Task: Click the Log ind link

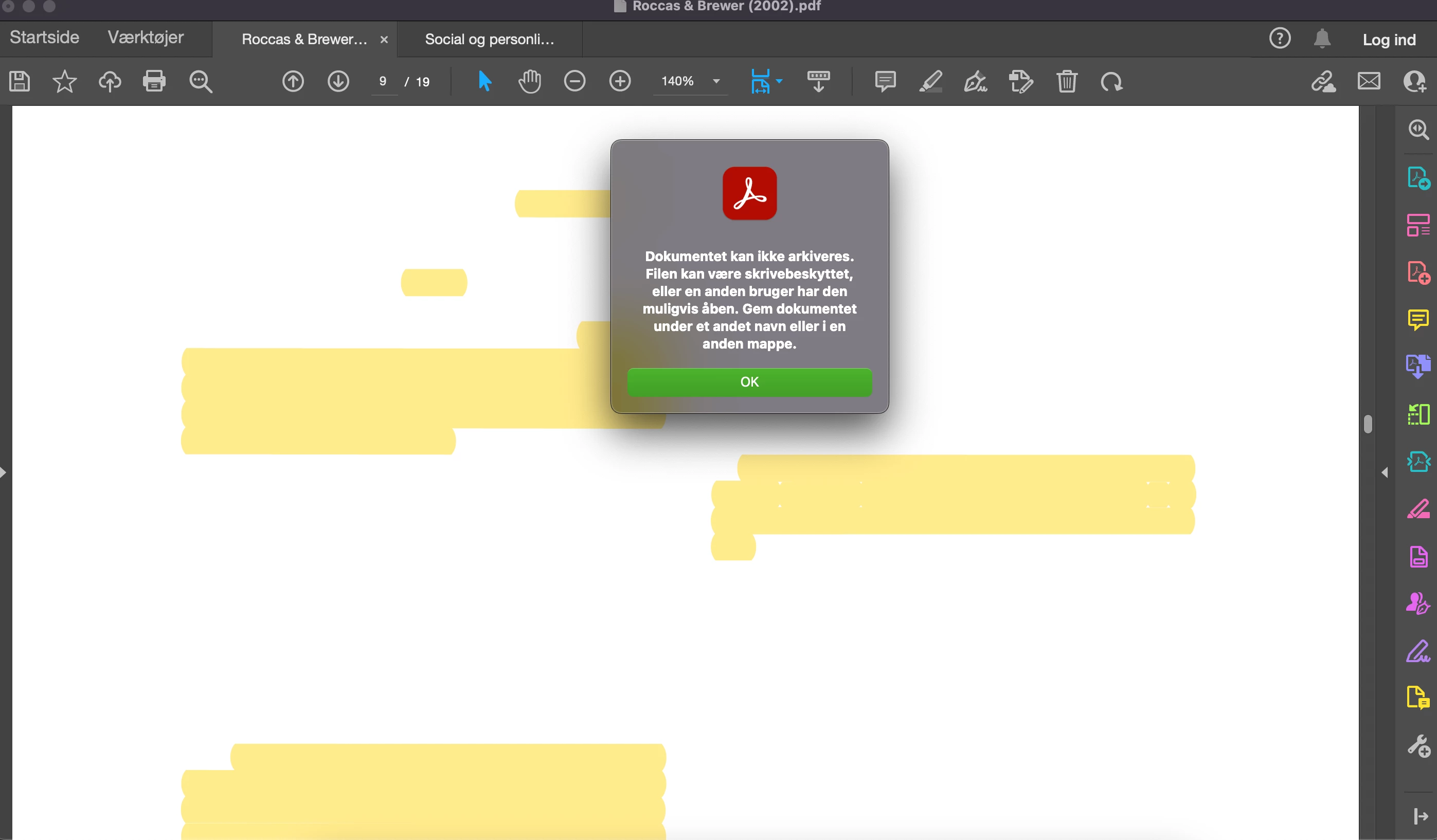Action: [1389, 40]
